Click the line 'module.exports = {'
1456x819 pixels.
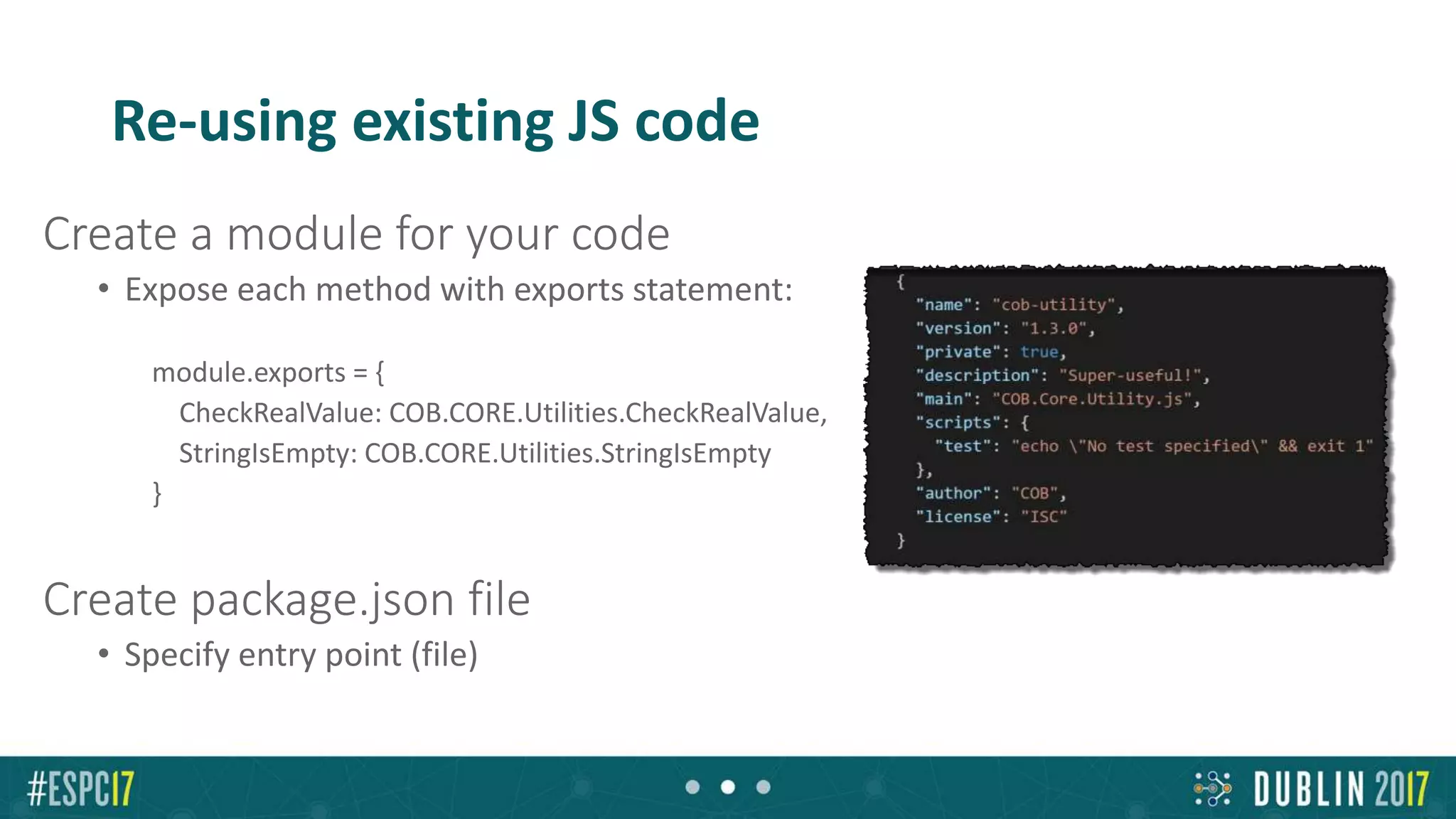click(x=268, y=373)
